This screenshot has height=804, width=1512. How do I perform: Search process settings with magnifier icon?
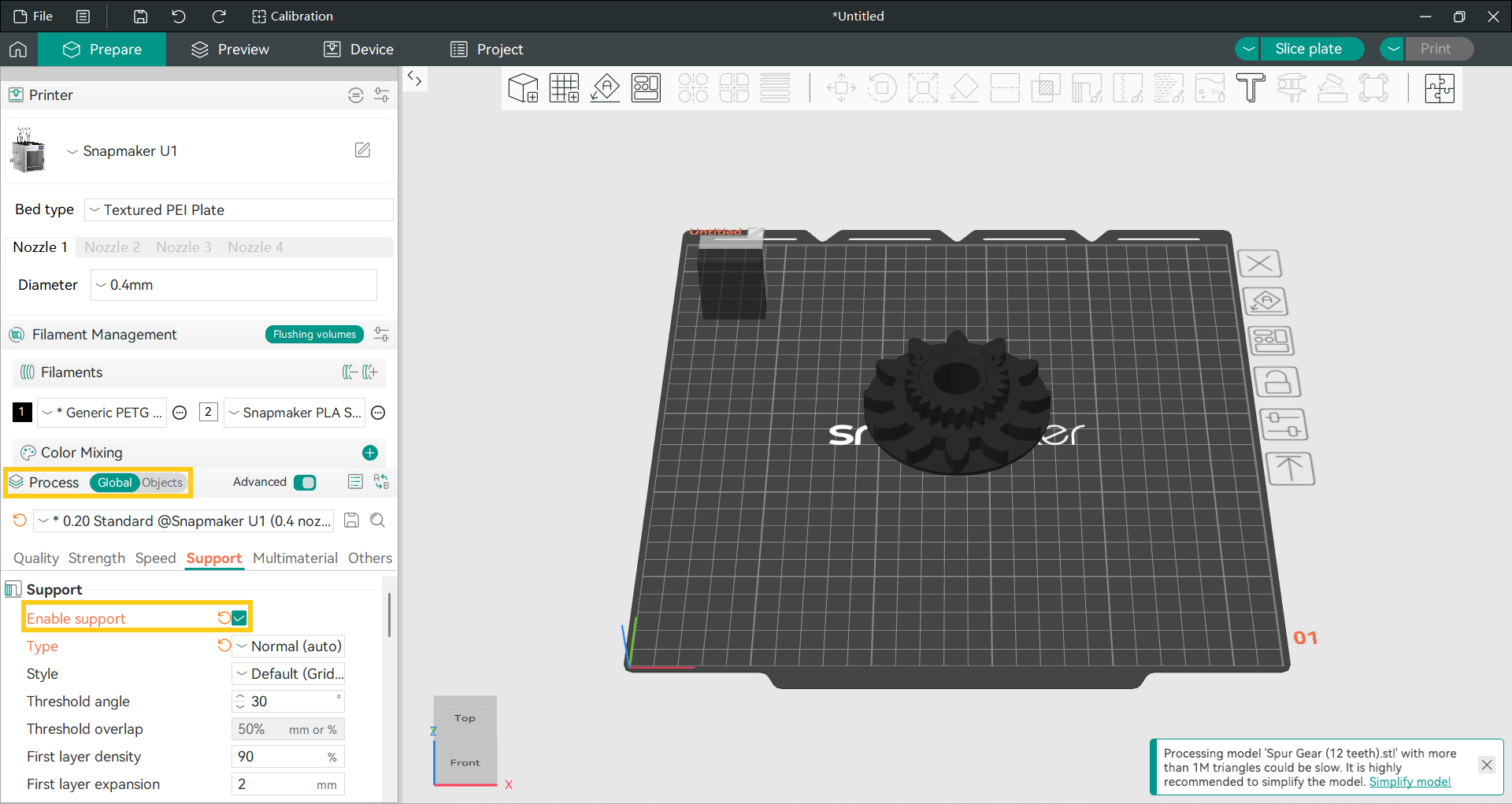point(378,521)
